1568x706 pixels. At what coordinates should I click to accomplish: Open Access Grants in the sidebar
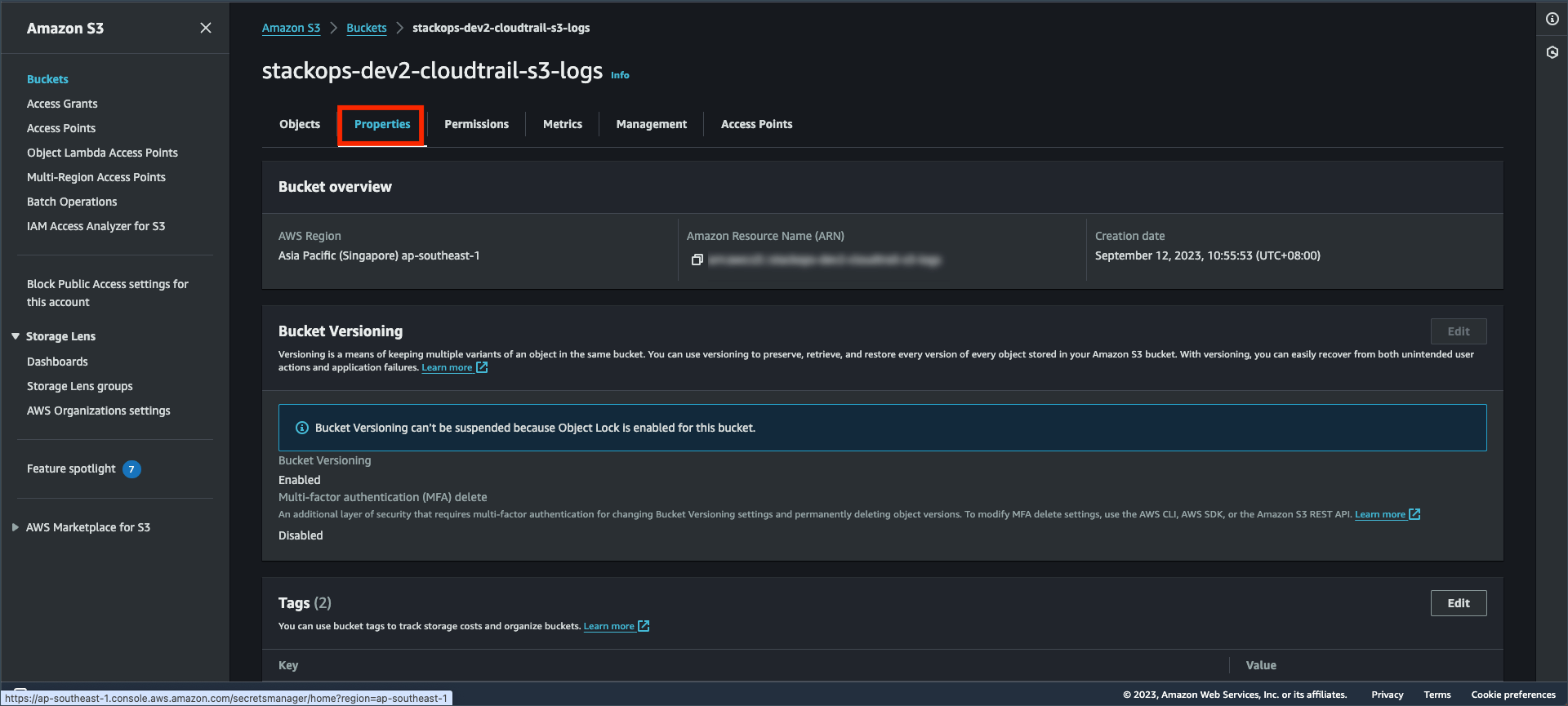pos(62,104)
